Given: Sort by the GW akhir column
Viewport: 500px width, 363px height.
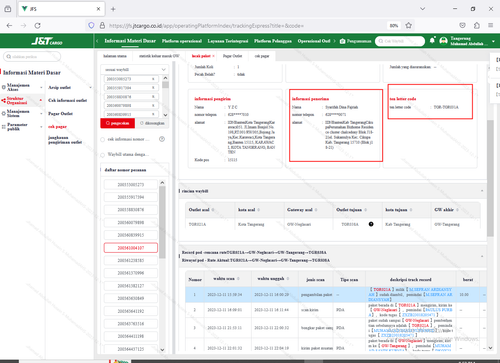Looking at the screenshot, I should (x=457, y=210).
